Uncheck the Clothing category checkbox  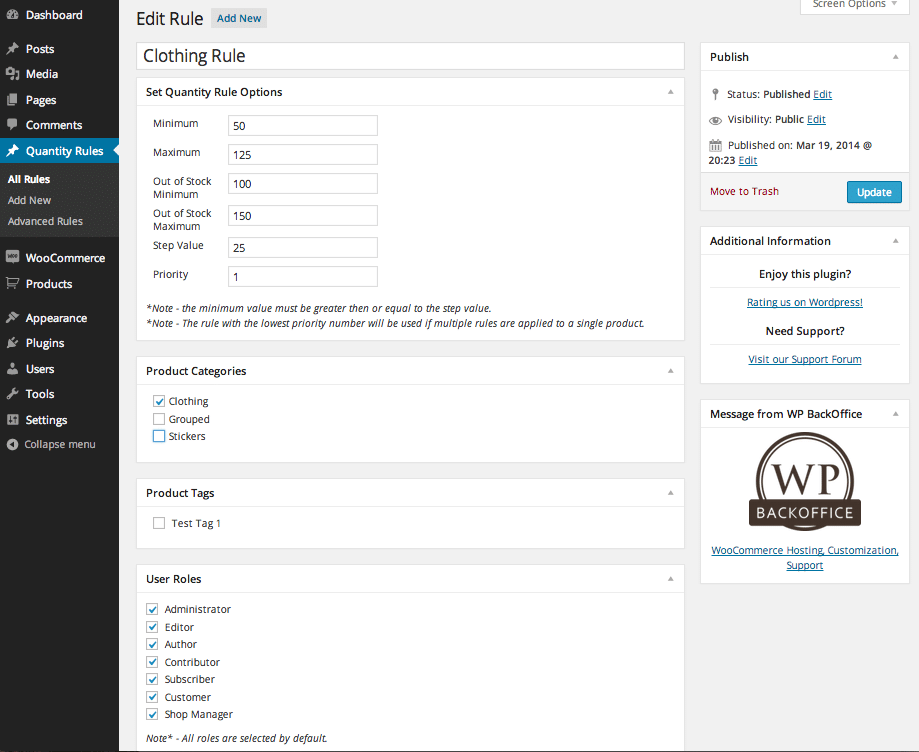point(159,401)
